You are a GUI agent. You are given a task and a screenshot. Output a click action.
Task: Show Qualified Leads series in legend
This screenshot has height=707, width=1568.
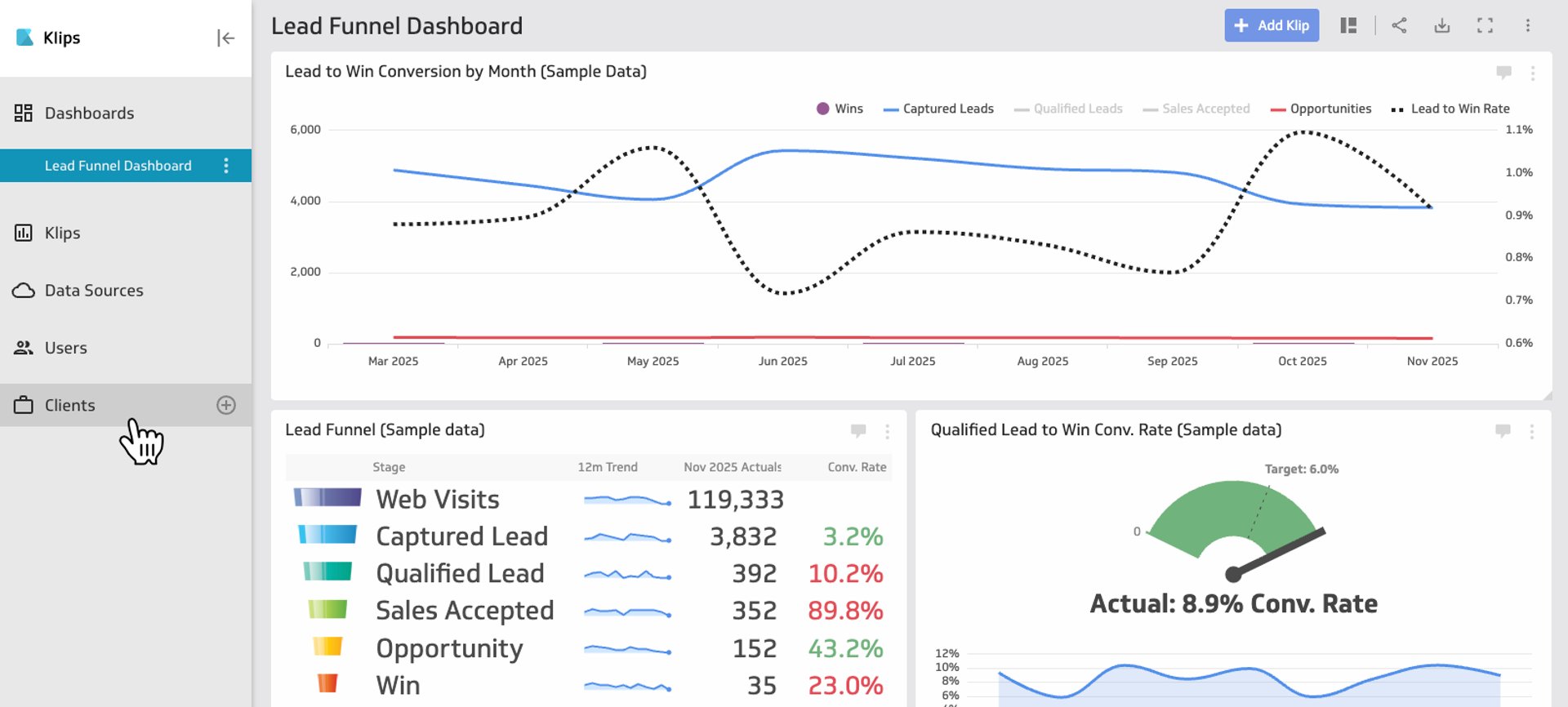pyautogui.click(x=1068, y=109)
